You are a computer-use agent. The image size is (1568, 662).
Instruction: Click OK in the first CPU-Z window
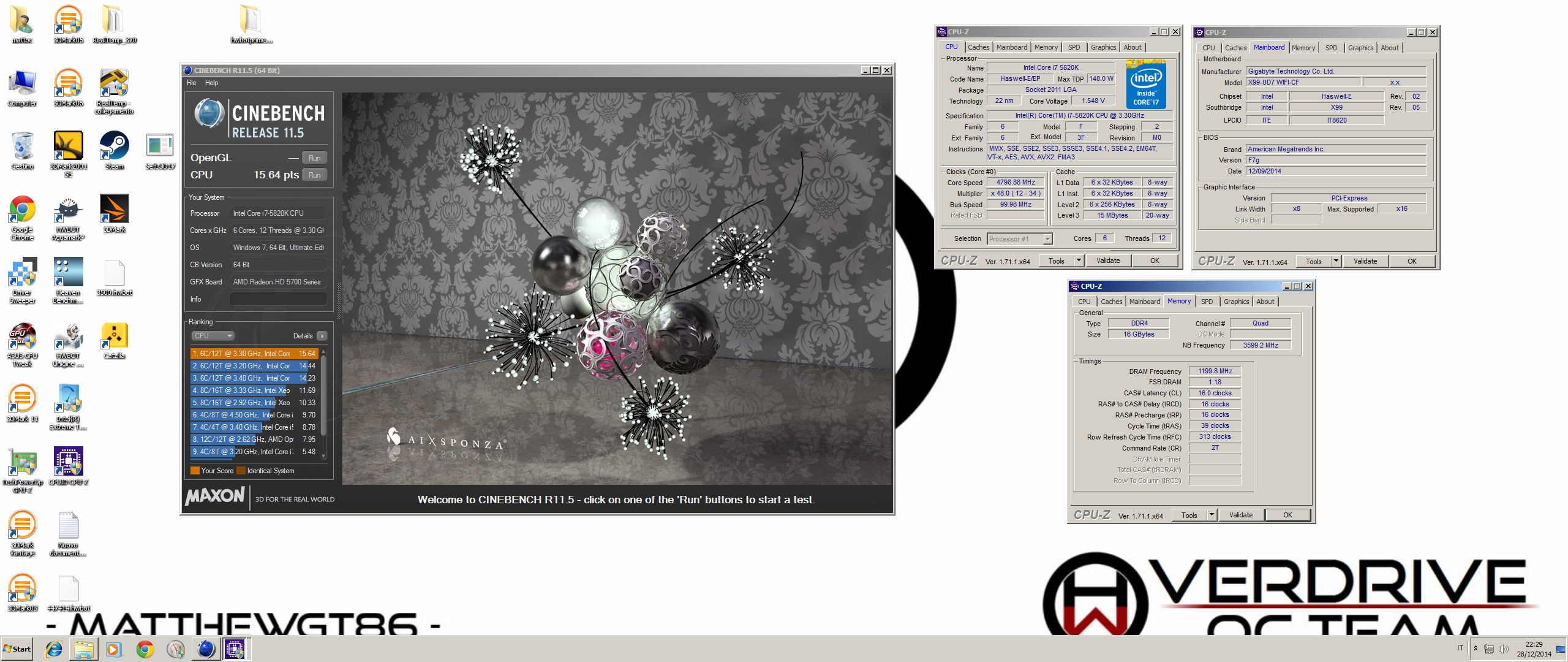pyautogui.click(x=1154, y=261)
